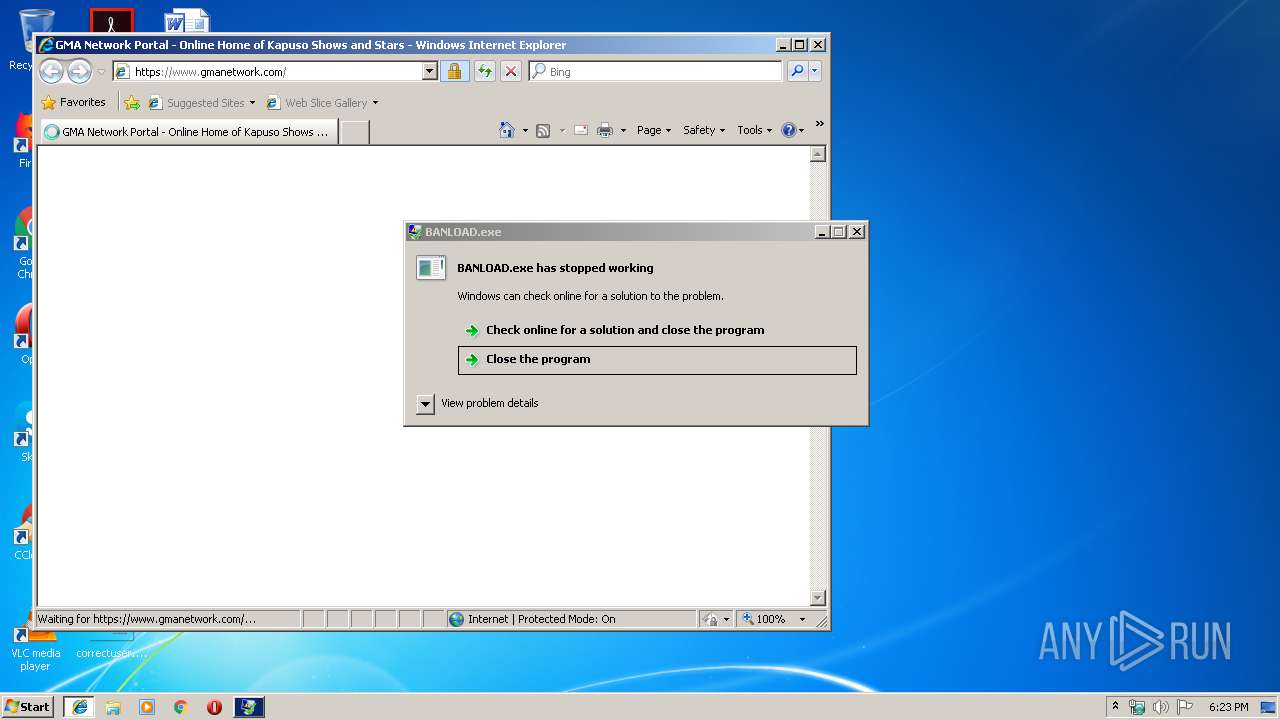Expand the Home button dropdown arrow
The height and width of the screenshot is (720, 1280).
pos(525,130)
